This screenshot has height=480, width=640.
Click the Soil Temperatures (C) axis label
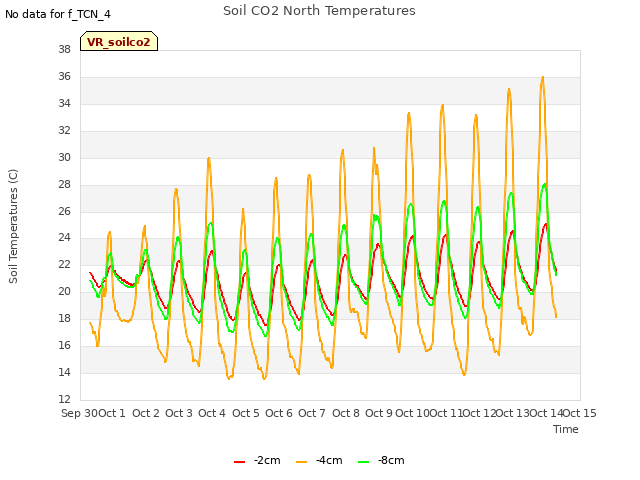coord(13,226)
